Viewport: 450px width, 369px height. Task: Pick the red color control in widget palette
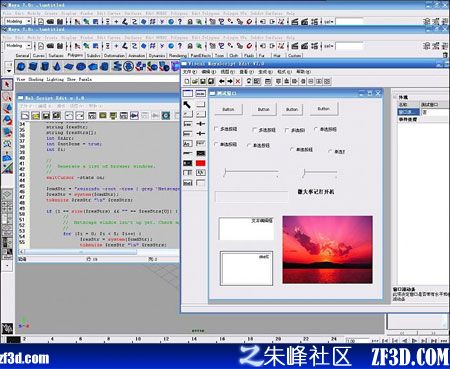201,163
